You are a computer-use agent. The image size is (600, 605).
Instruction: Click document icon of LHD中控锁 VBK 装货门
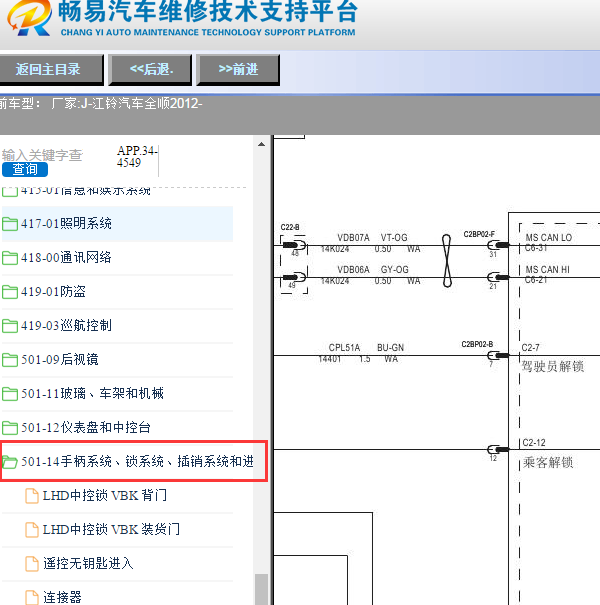click(32, 530)
